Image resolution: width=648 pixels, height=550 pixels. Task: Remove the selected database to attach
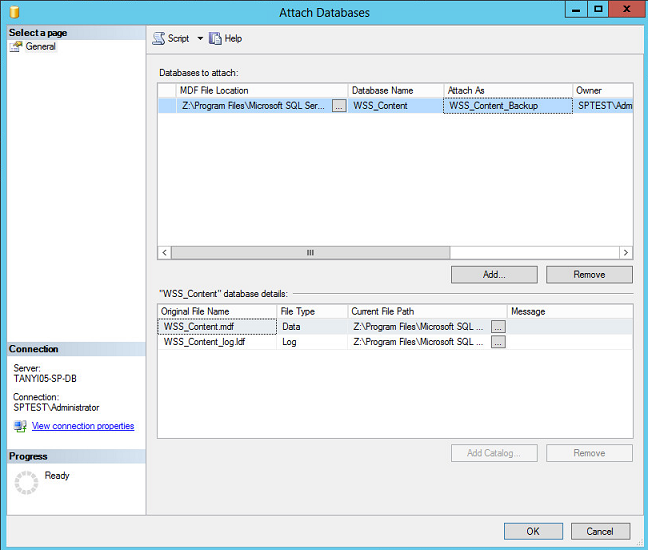pyautogui.click(x=589, y=274)
